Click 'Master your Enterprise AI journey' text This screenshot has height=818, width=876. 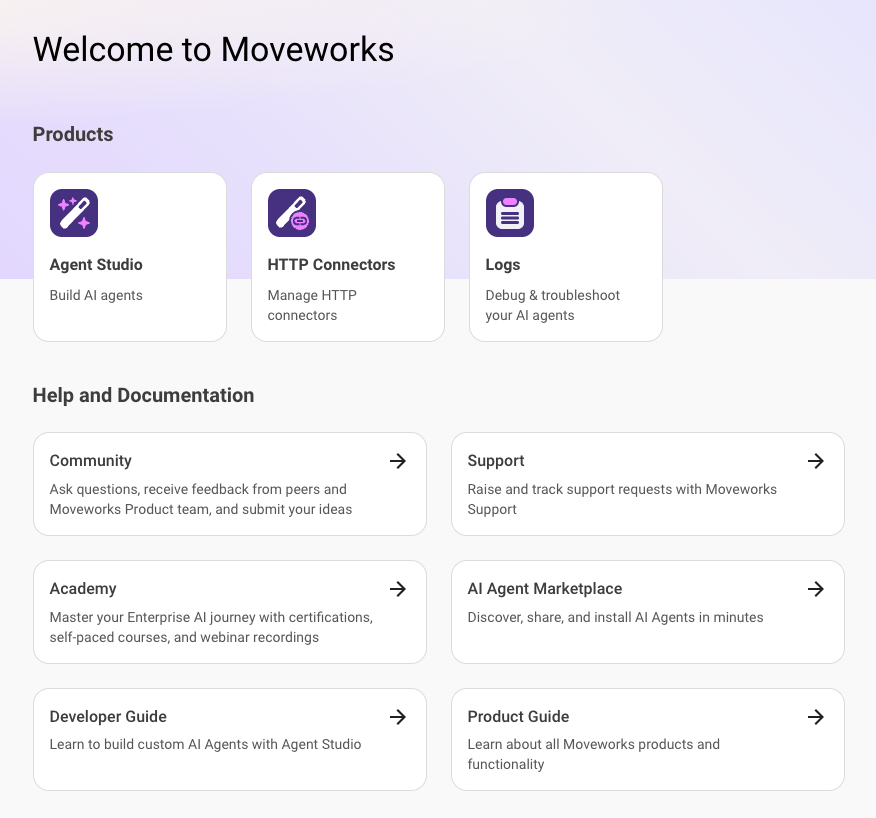coord(211,627)
